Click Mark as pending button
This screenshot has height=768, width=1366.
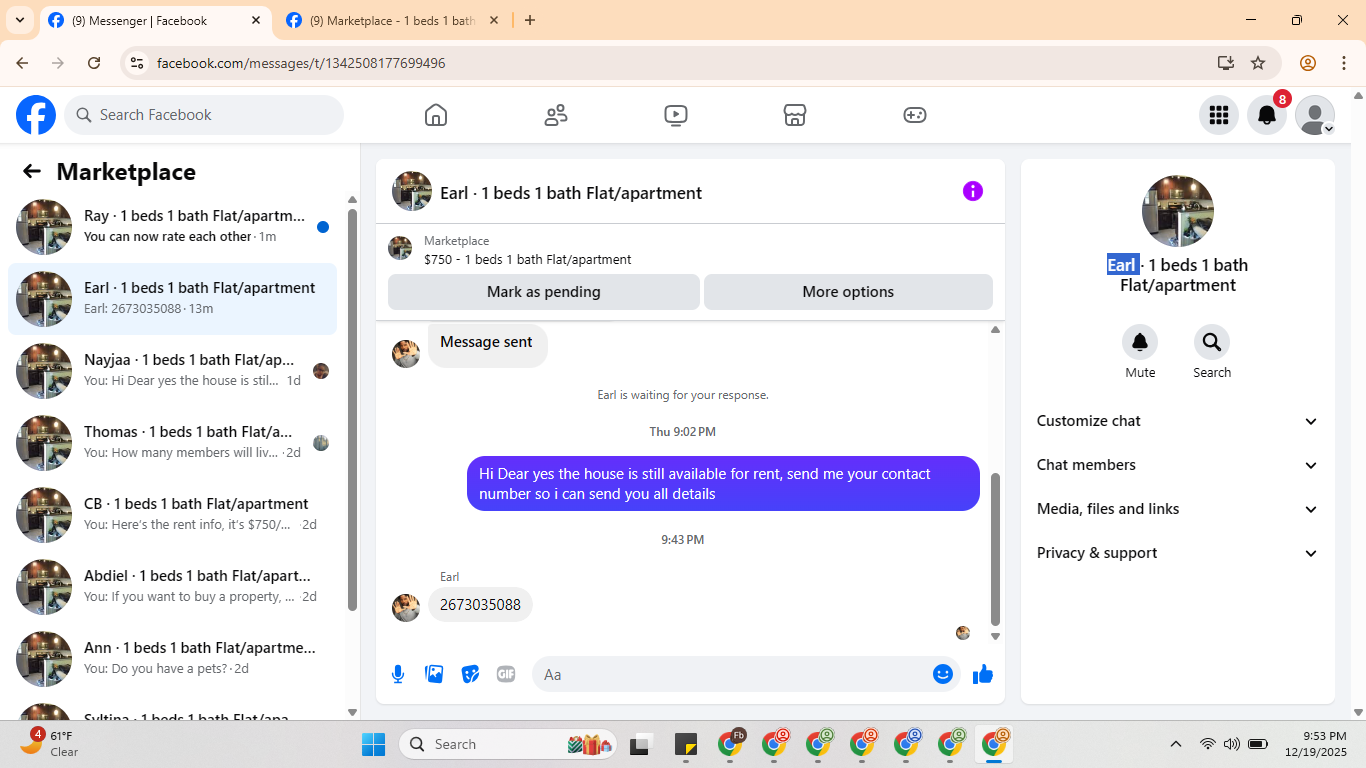click(x=544, y=292)
